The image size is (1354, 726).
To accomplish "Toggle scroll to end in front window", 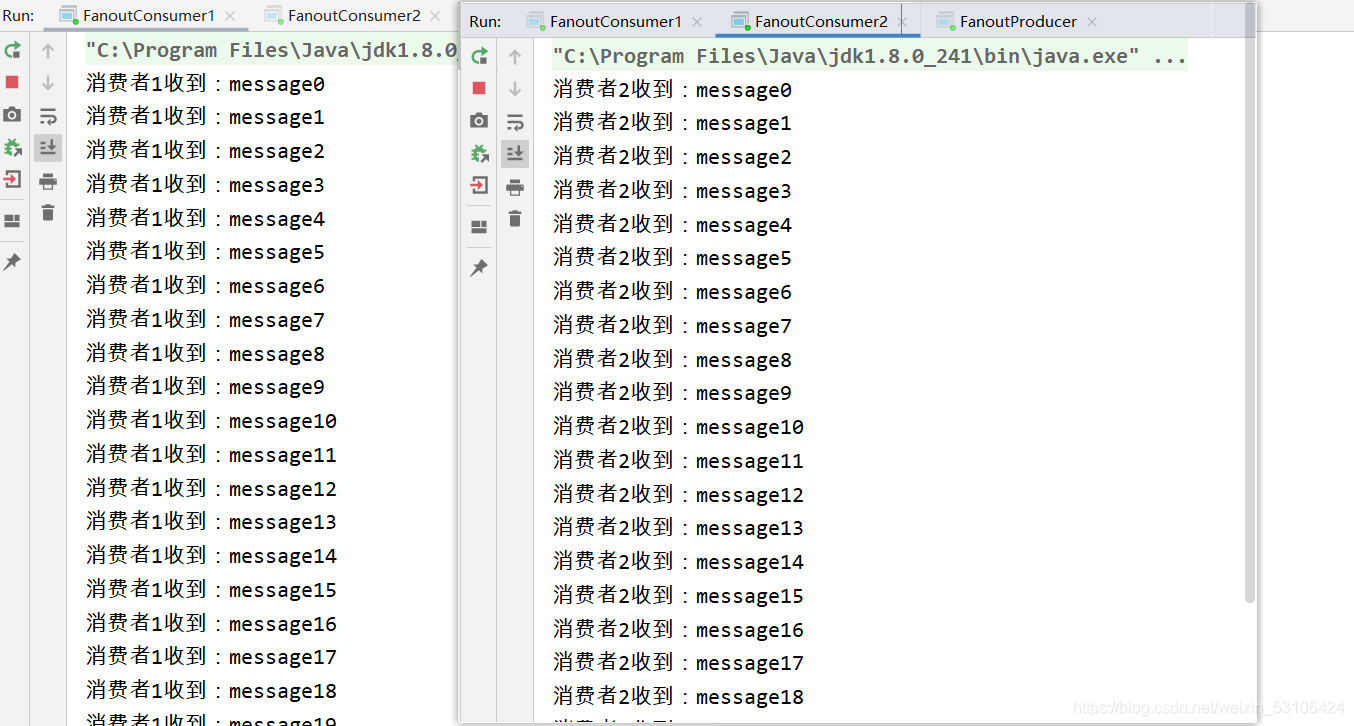I will tap(515, 154).
